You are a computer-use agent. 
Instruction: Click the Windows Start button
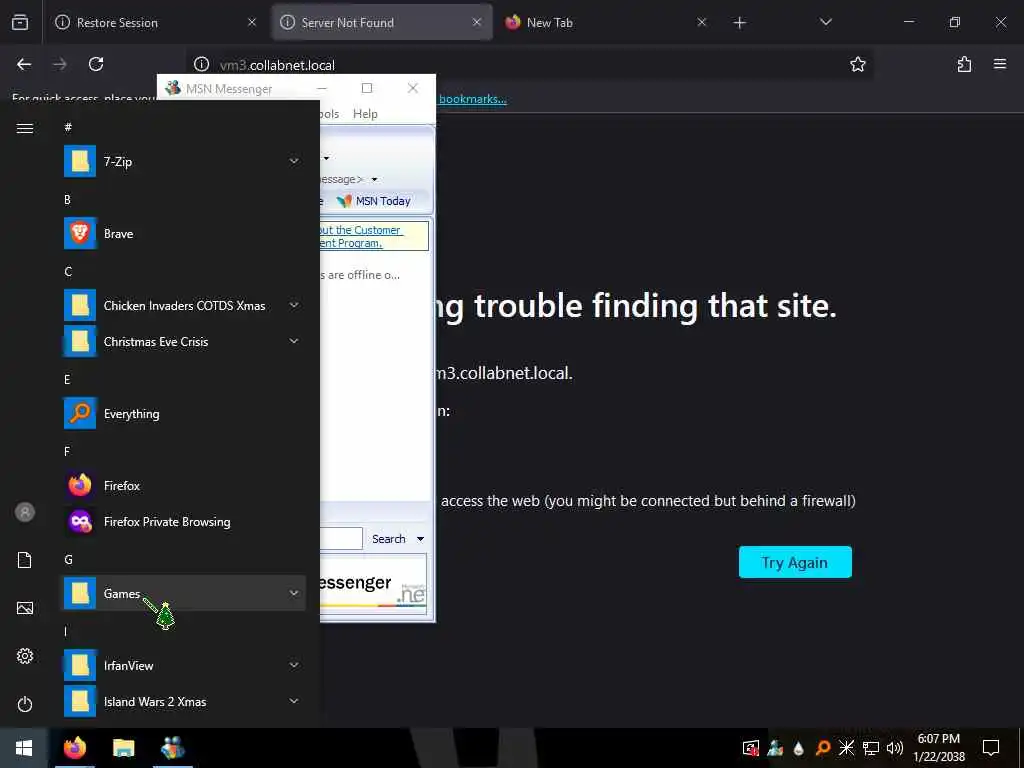tap(24, 748)
